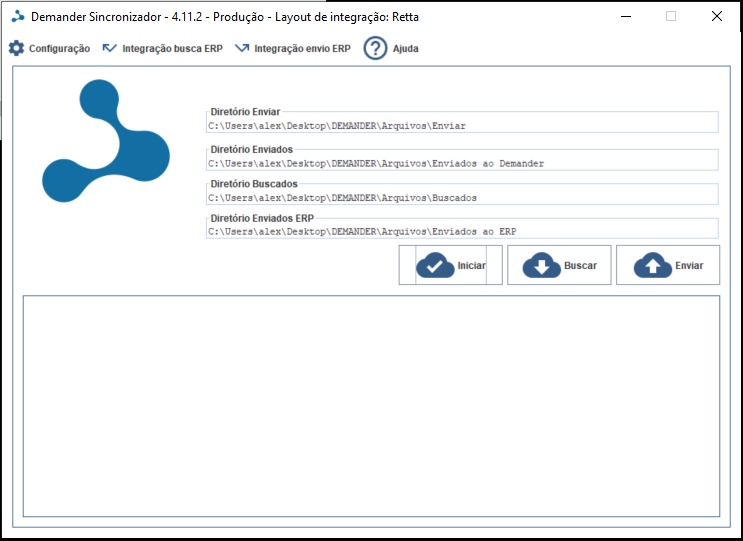Click the Iniciar button
Image resolution: width=743 pixels, height=541 pixels.
pos(451,265)
